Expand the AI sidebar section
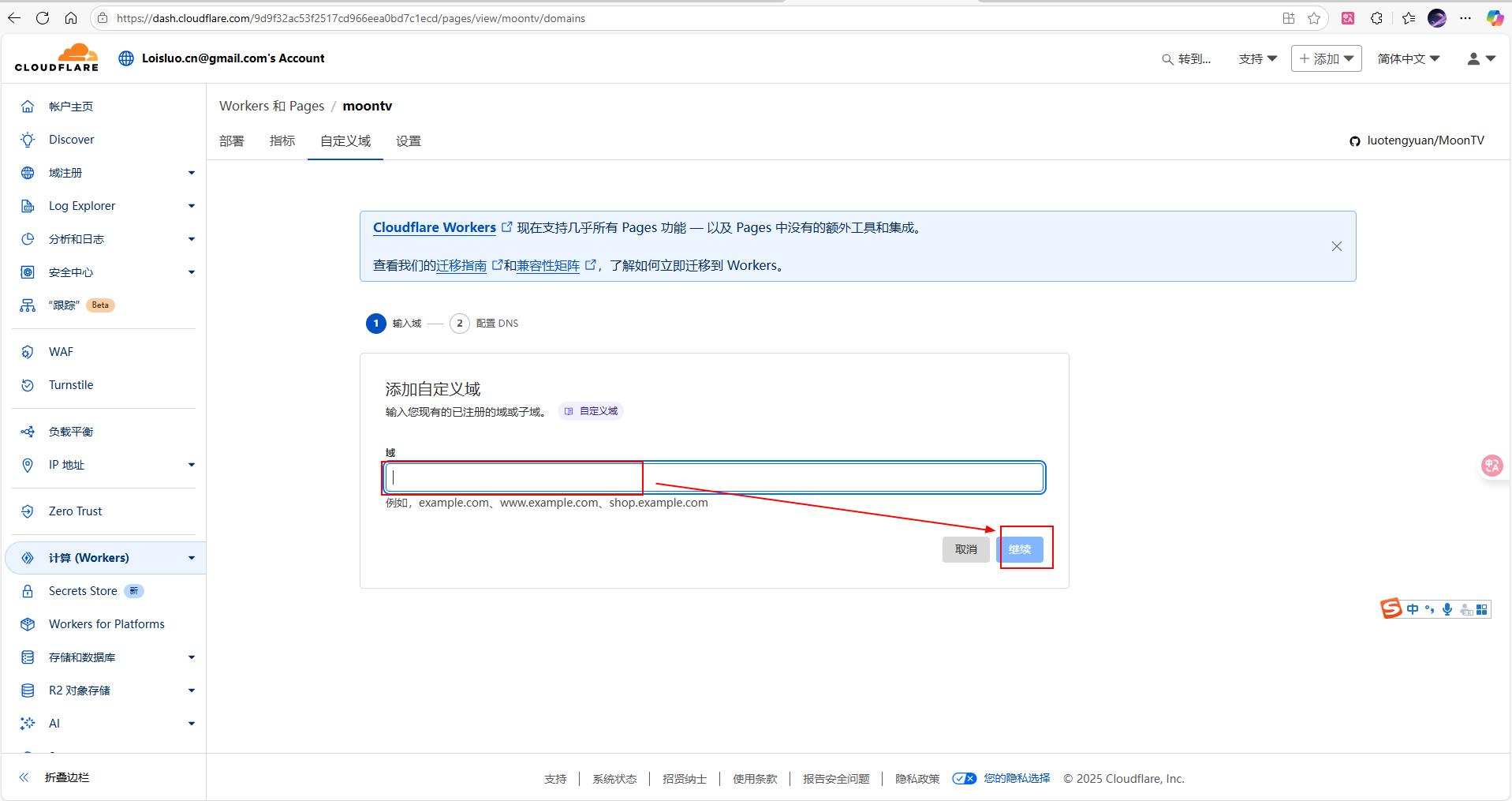Image resolution: width=1512 pixels, height=801 pixels. [192, 724]
